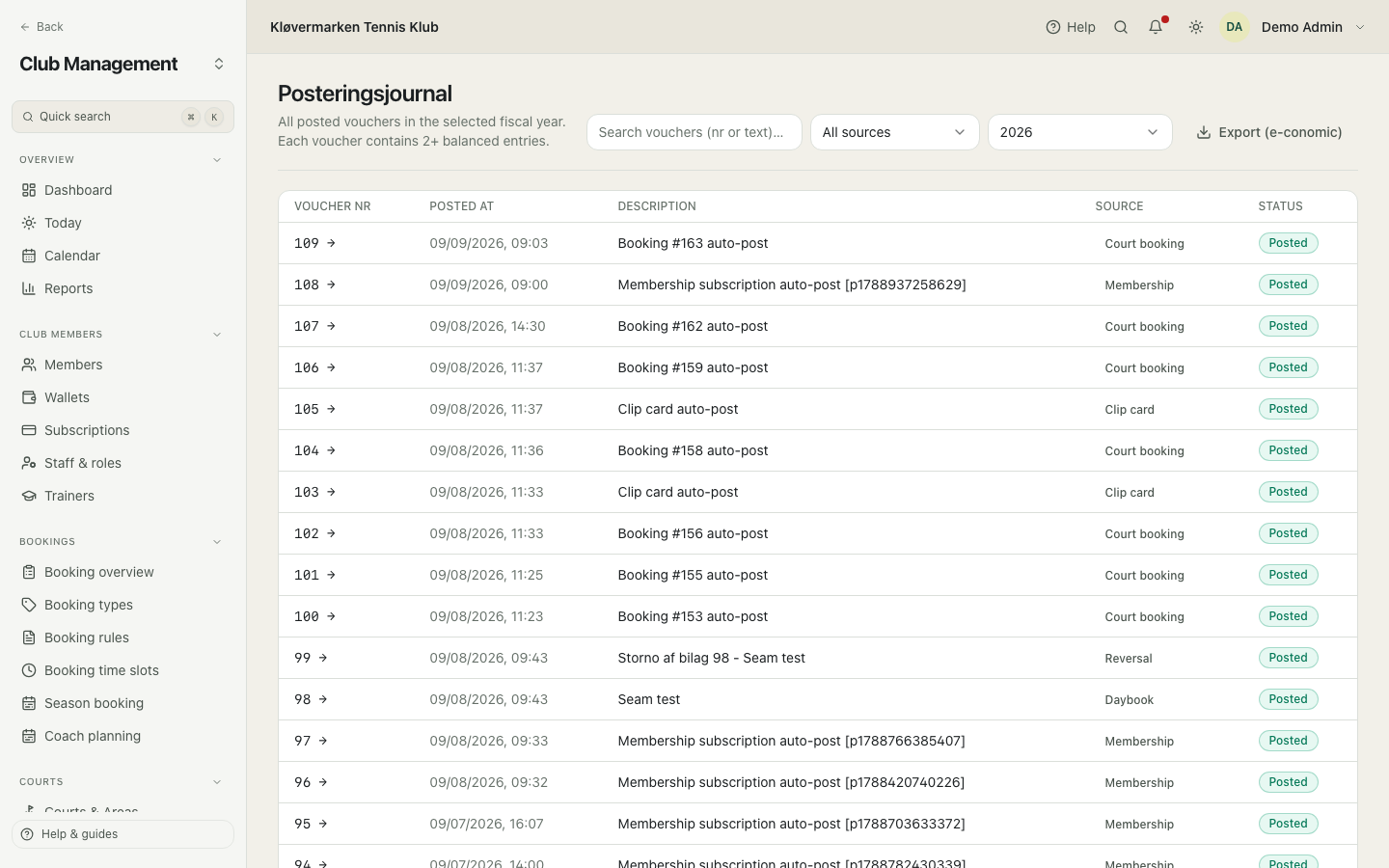Click the Reports chart icon

point(29,288)
